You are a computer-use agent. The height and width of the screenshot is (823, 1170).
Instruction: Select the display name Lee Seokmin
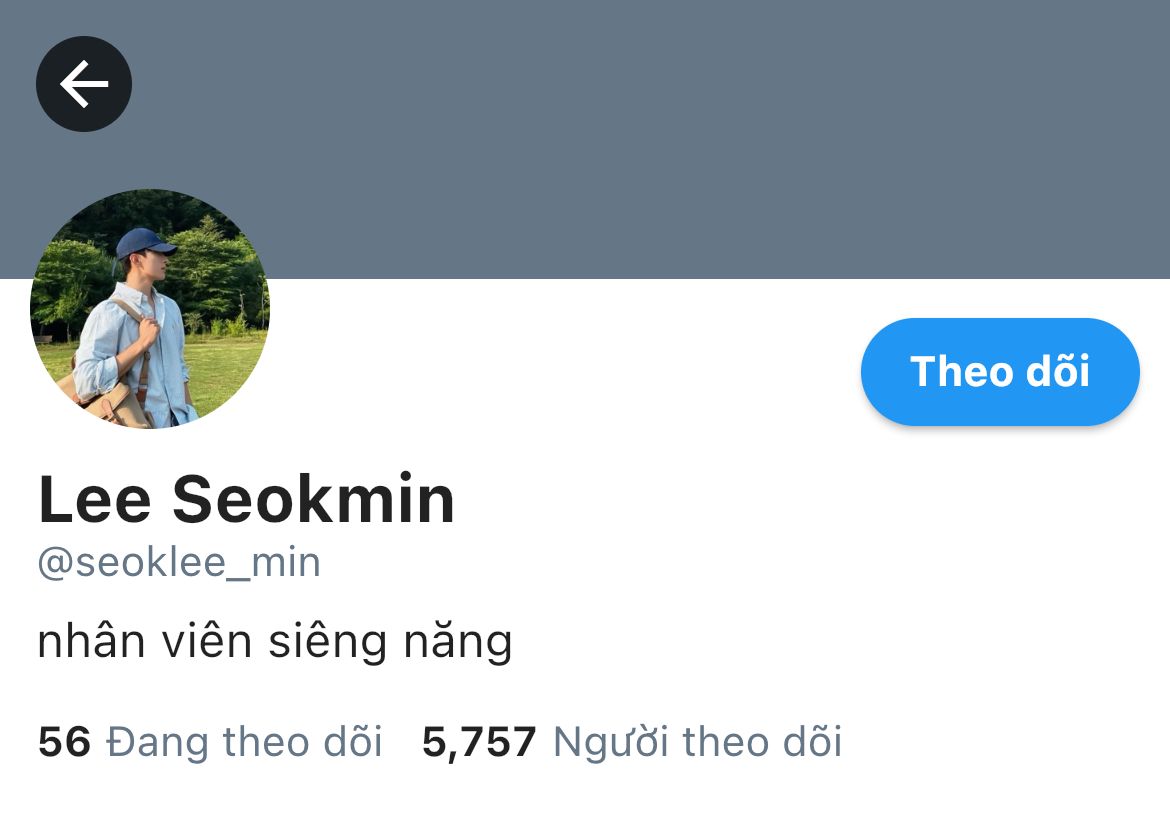pyautogui.click(x=246, y=499)
